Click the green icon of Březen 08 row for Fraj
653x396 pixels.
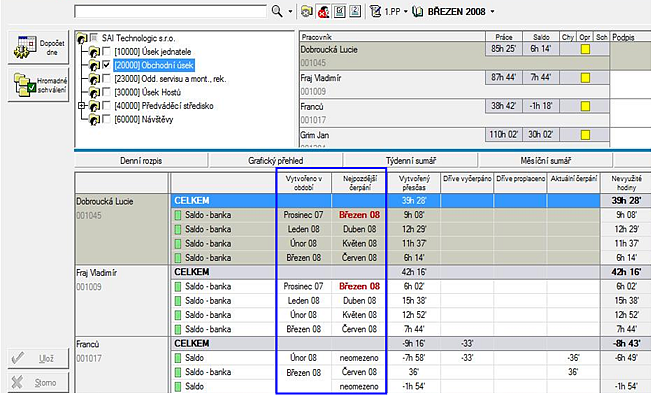click(x=178, y=329)
